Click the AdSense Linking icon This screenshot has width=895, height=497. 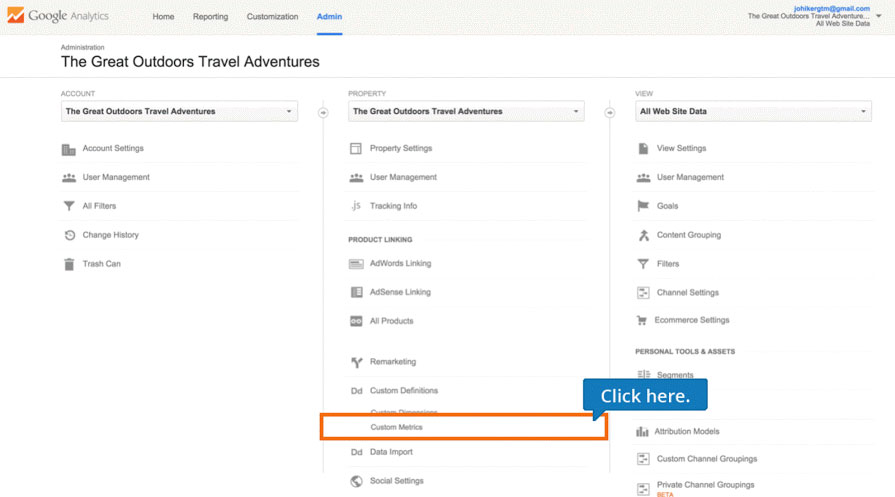pyautogui.click(x=356, y=292)
